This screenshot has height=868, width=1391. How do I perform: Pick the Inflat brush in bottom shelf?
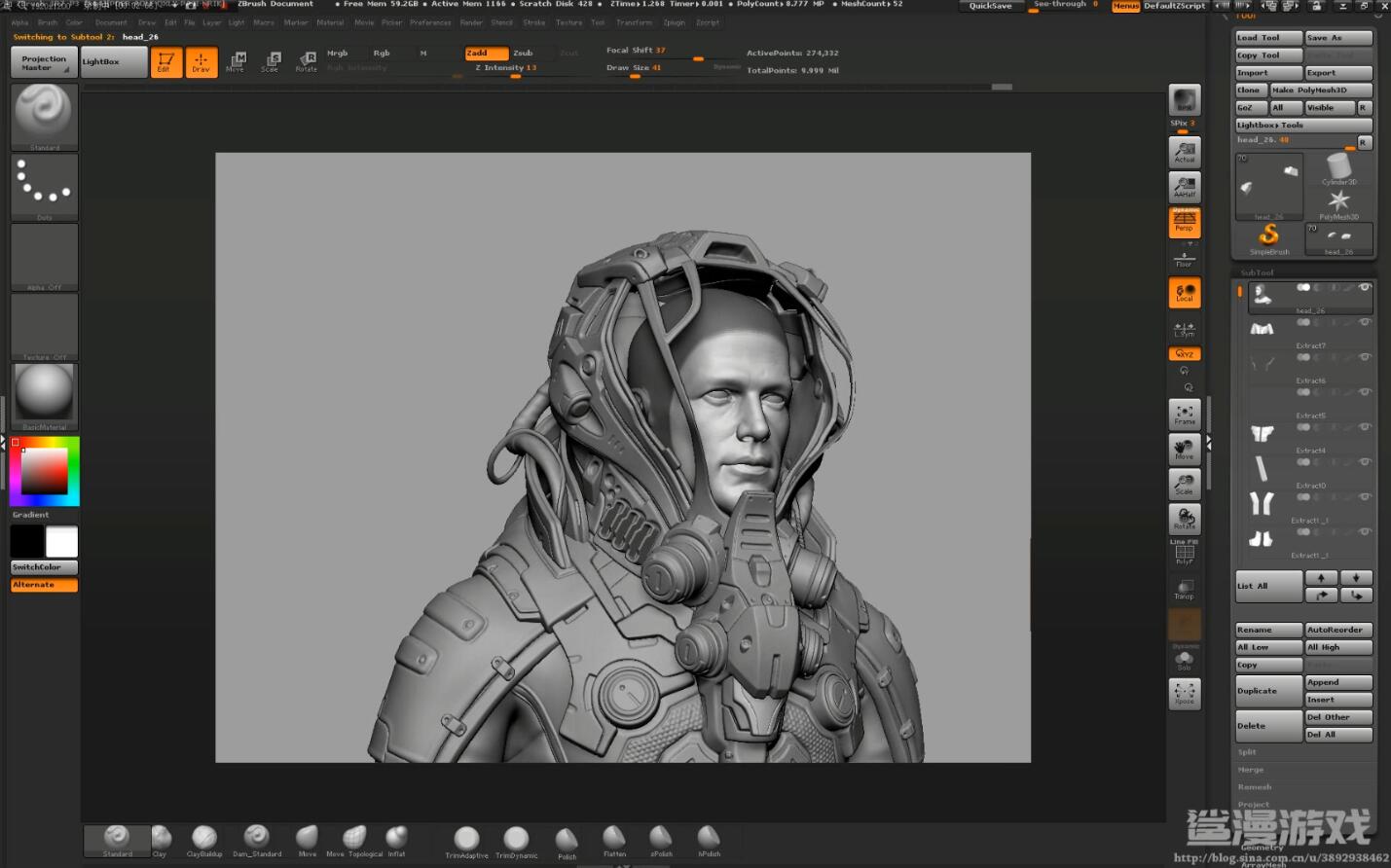396,841
